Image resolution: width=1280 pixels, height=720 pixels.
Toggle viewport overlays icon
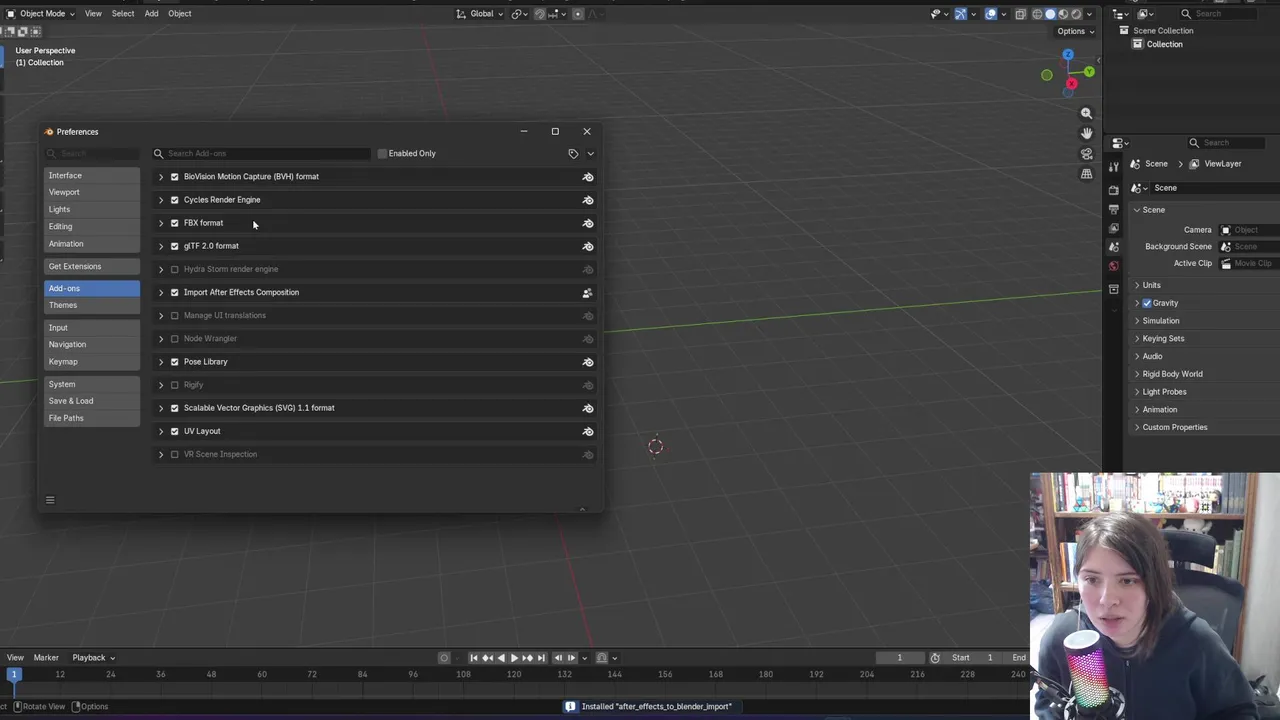click(991, 14)
